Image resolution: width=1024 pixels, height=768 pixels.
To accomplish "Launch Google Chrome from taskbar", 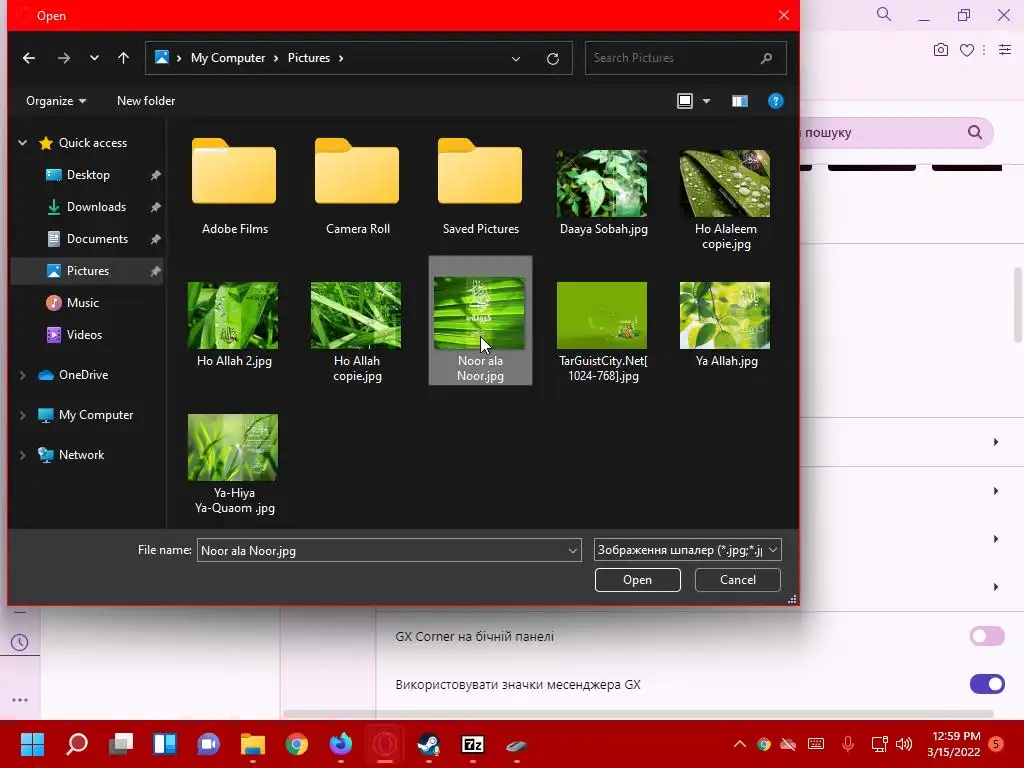I will 296,744.
